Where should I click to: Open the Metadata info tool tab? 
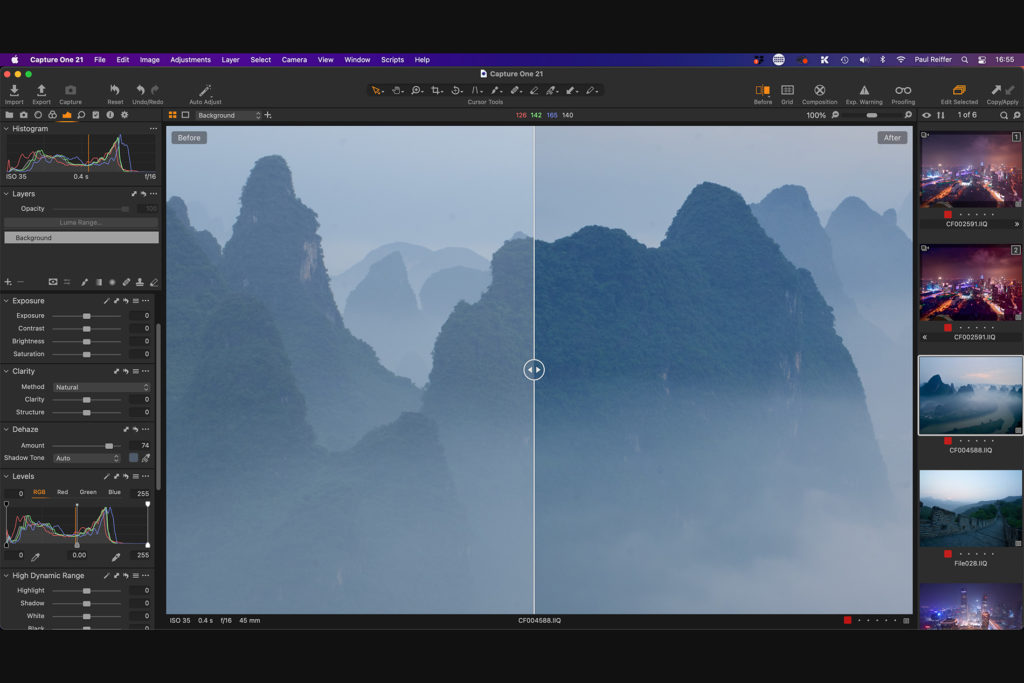(x=110, y=115)
